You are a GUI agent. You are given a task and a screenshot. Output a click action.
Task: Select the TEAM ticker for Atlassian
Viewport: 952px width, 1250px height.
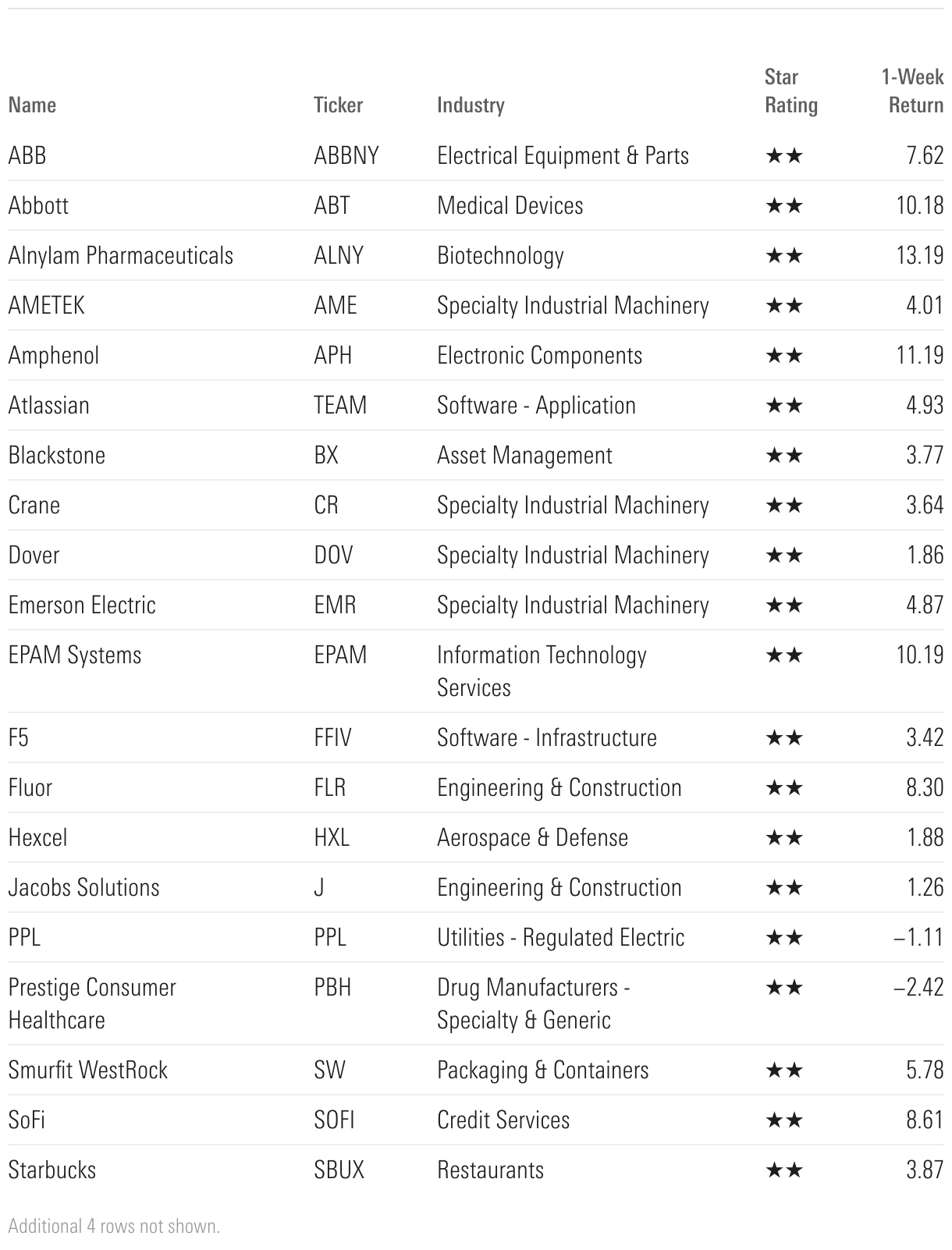340,406
